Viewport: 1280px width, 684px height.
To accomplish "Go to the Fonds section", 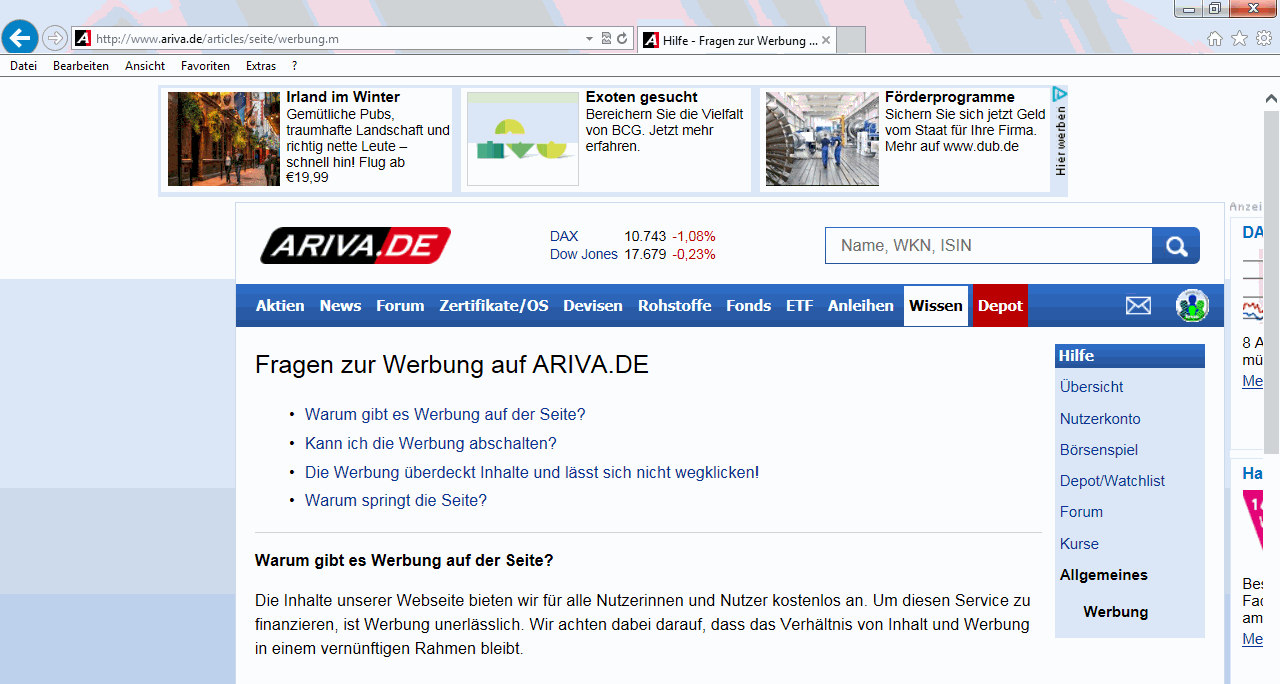I will click(748, 306).
